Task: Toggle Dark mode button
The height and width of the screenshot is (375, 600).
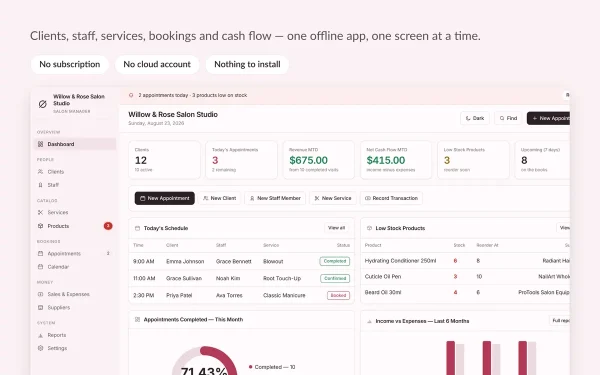Action: click(475, 118)
